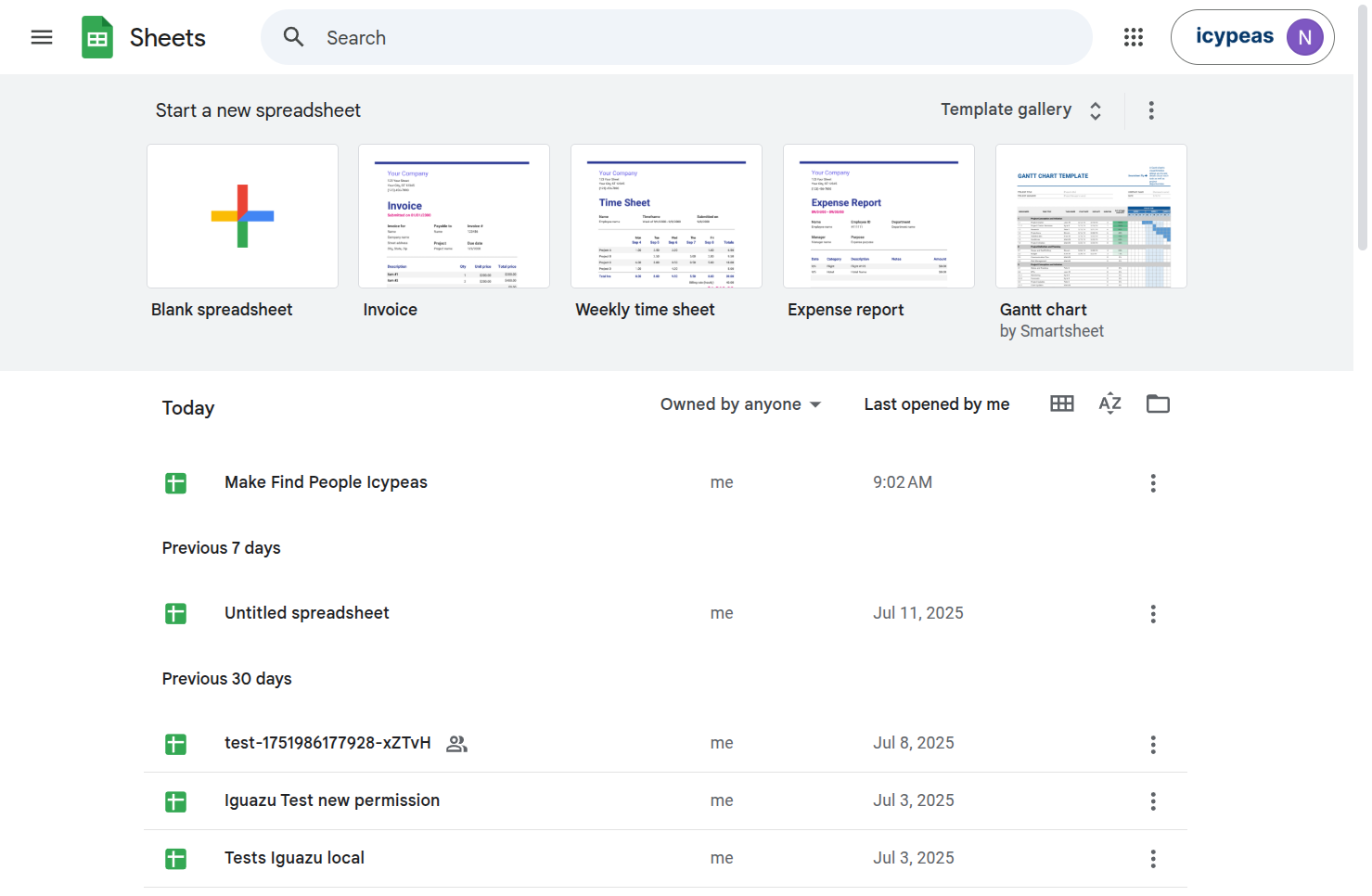Click the 9:02 AM timestamp
The image size is (1372, 896).
click(x=903, y=482)
